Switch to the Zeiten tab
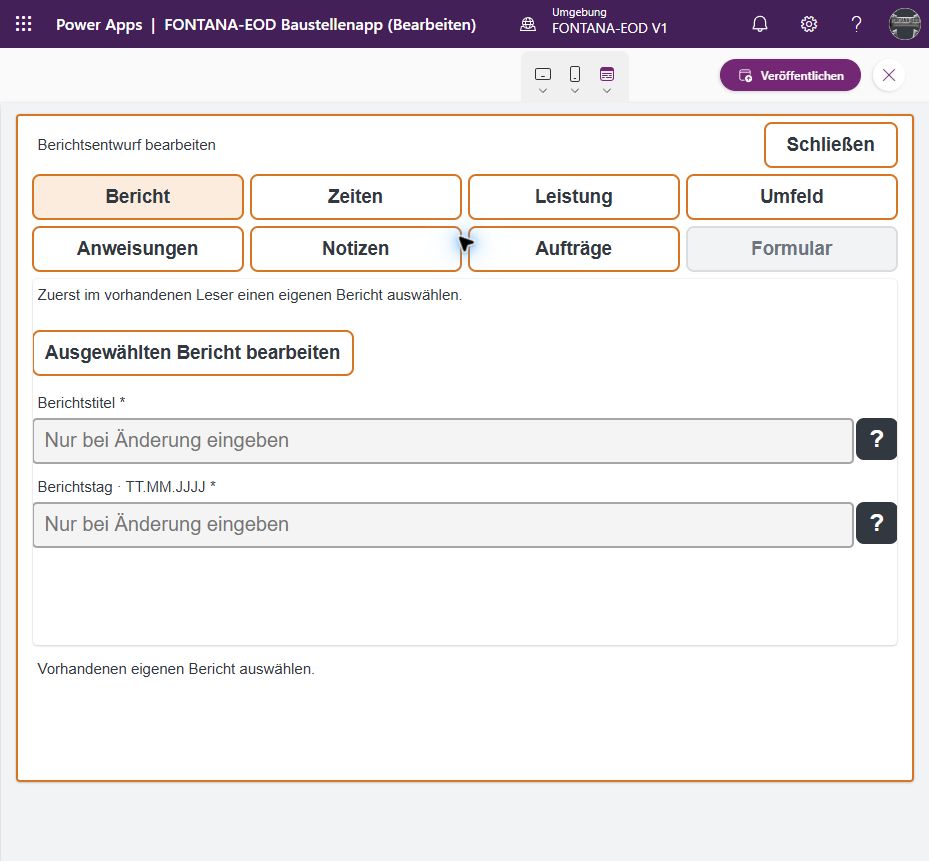 [355, 197]
